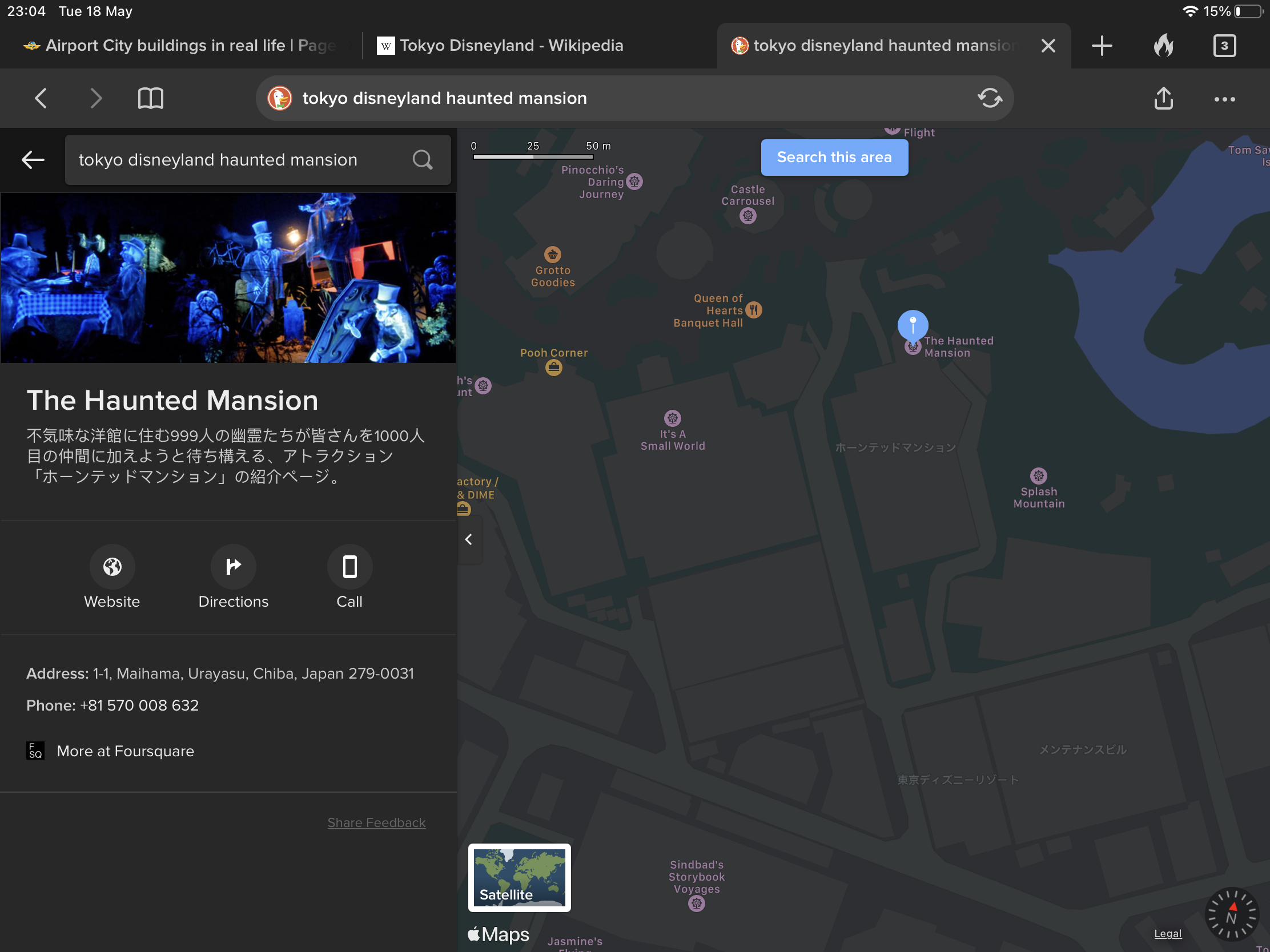Select Grotto Goodies shop marker
The image size is (1270, 952).
552,253
